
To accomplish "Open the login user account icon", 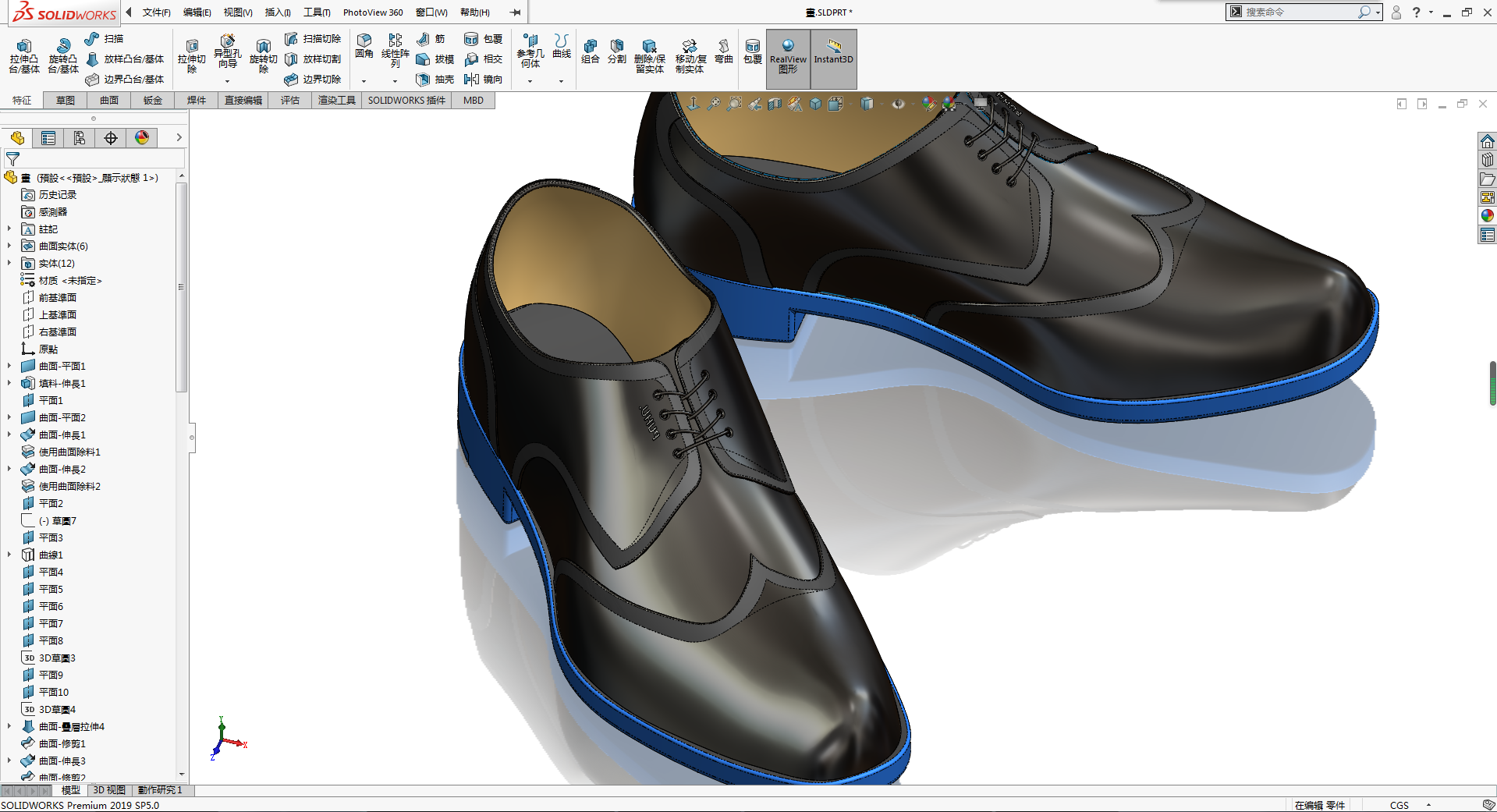I will [1396, 12].
